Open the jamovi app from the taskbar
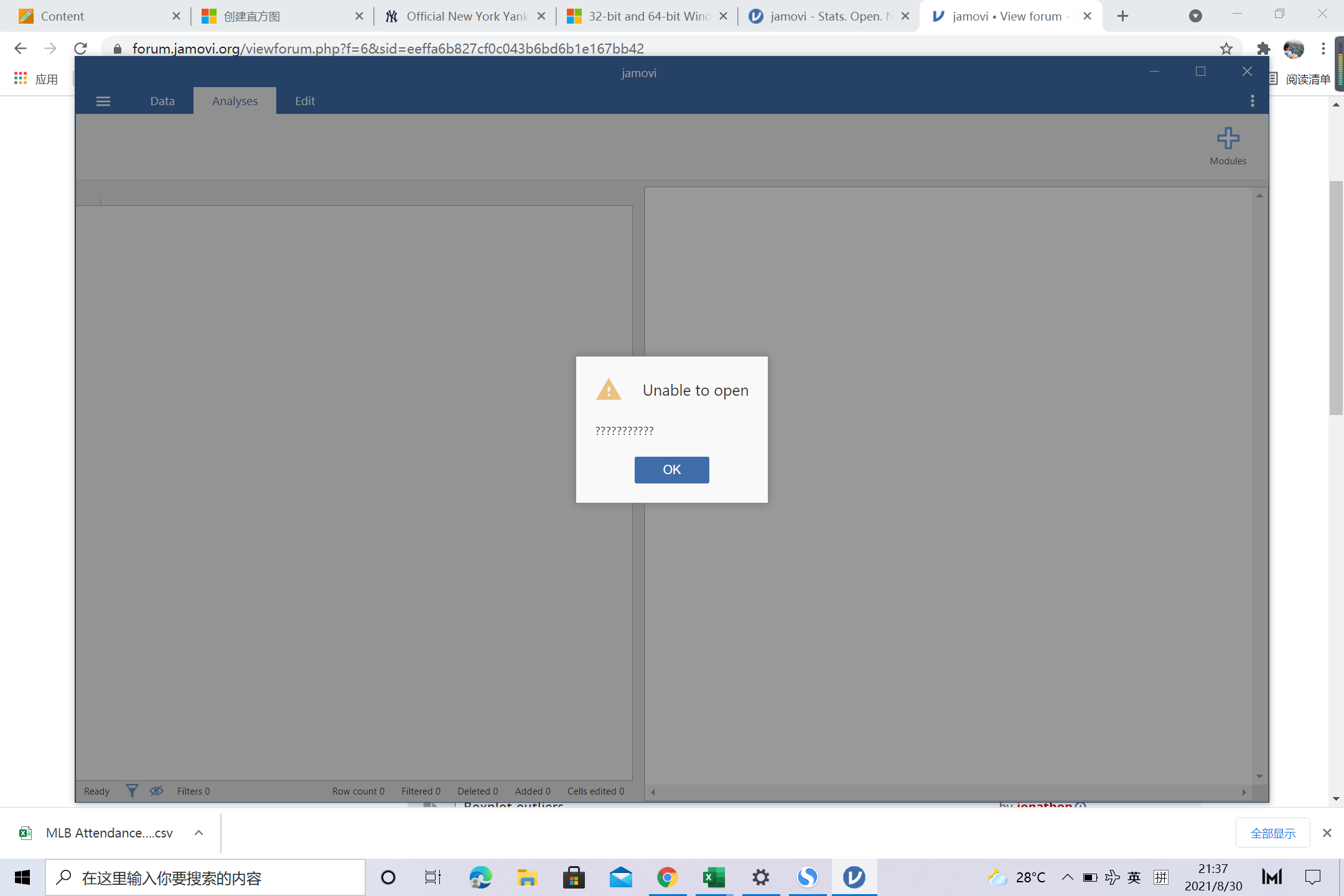Viewport: 1344px width, 896px height. 854,877
